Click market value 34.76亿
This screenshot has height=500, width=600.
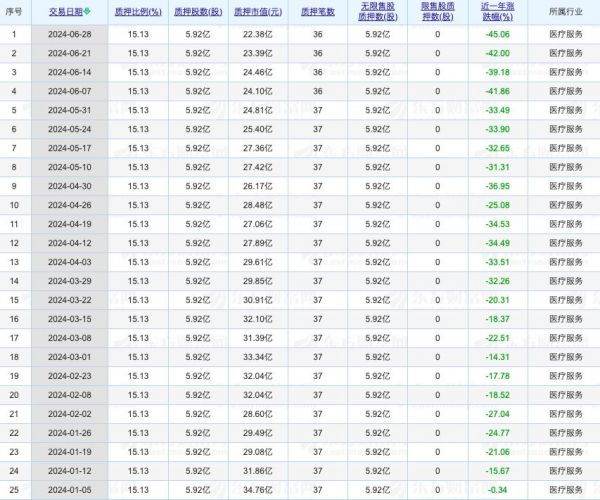pos(258,490)
